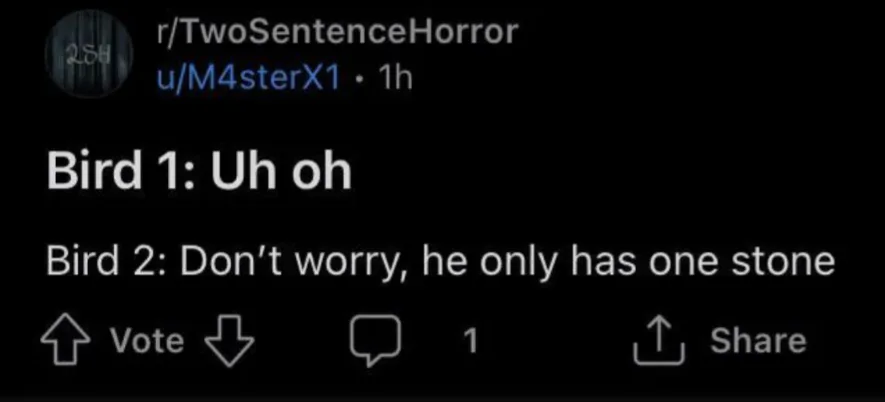Downvote the post by u/M4sterX1
885x402 pixels.
point(229,340)
